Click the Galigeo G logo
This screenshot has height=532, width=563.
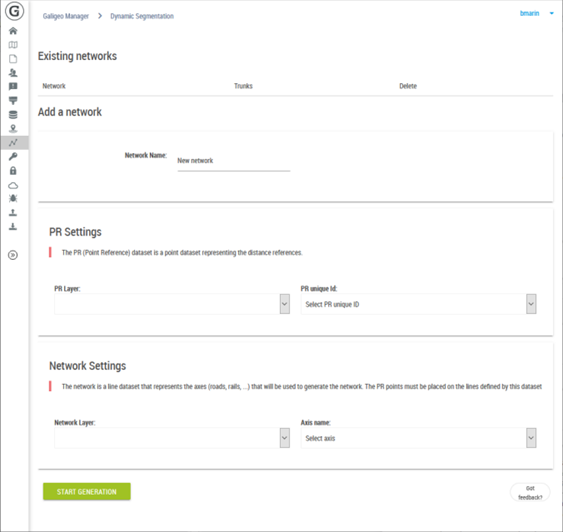click(14, 11)
